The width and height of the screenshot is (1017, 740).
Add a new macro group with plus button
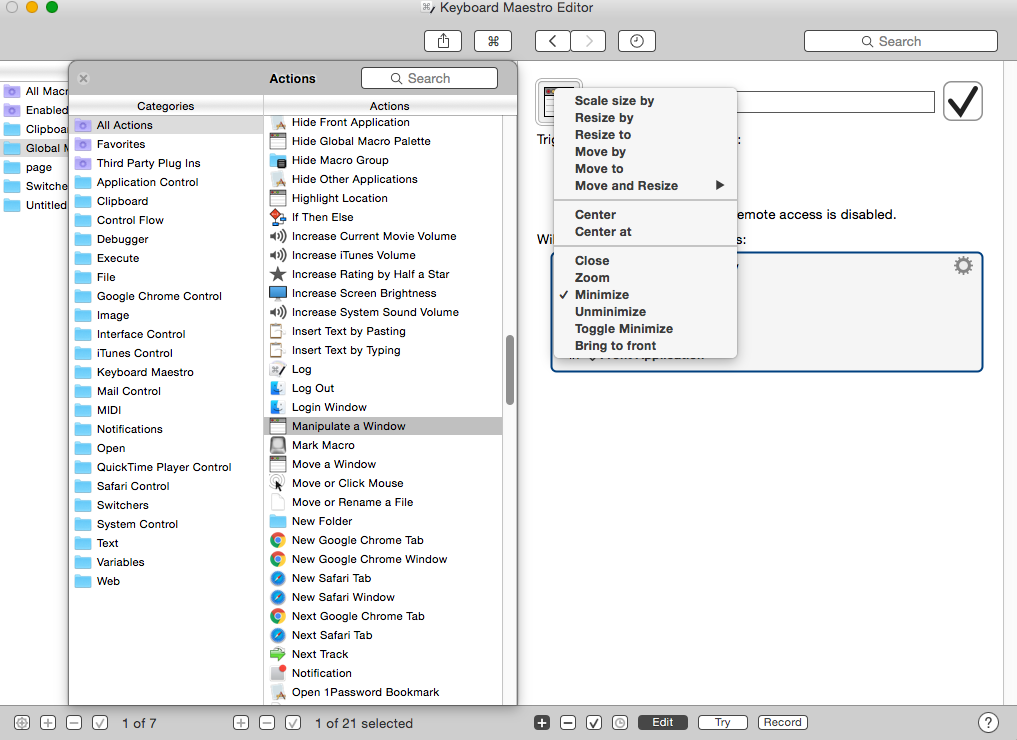48,722
